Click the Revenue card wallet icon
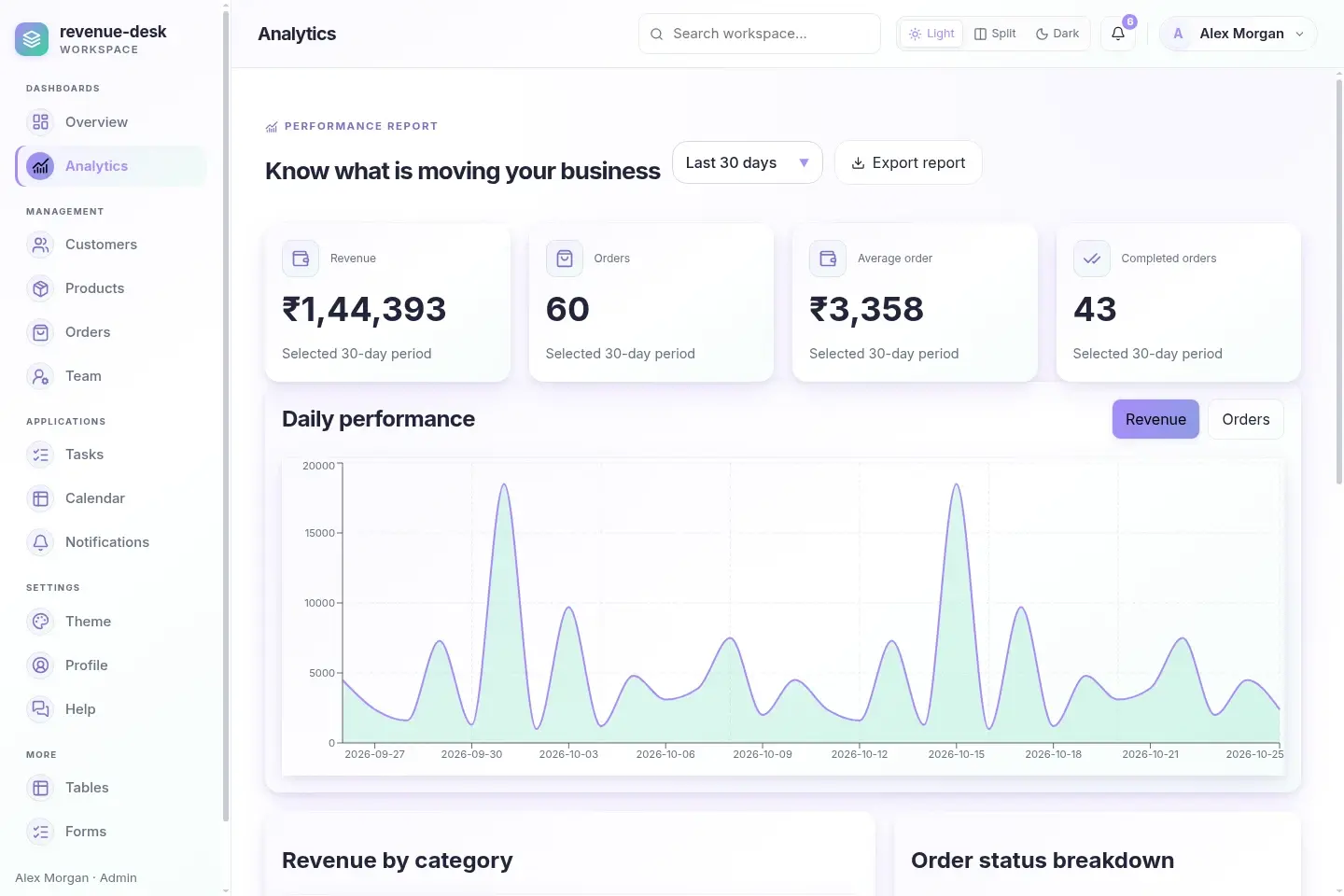Viewport: 1344px width, 896px height. point(301,259)
